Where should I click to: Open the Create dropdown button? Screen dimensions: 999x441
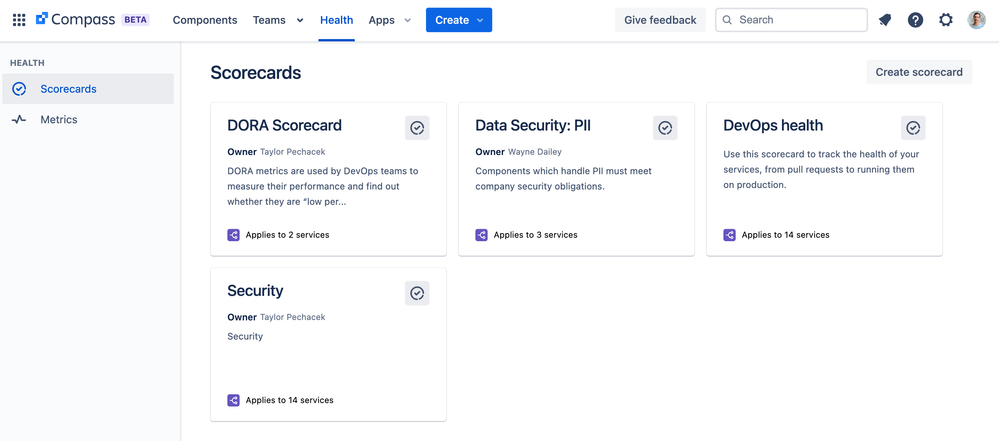459,20
